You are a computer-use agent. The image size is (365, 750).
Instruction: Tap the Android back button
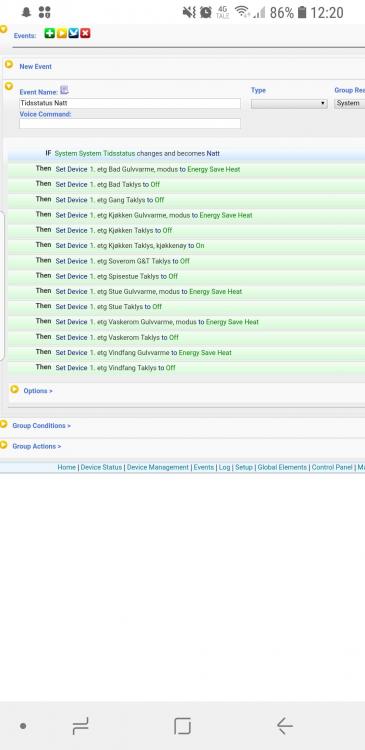point(285,726)
